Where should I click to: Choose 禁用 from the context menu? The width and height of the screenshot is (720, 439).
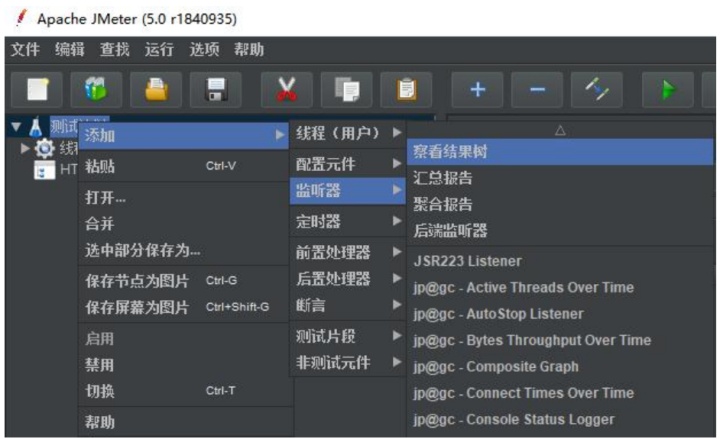[184, 365]
